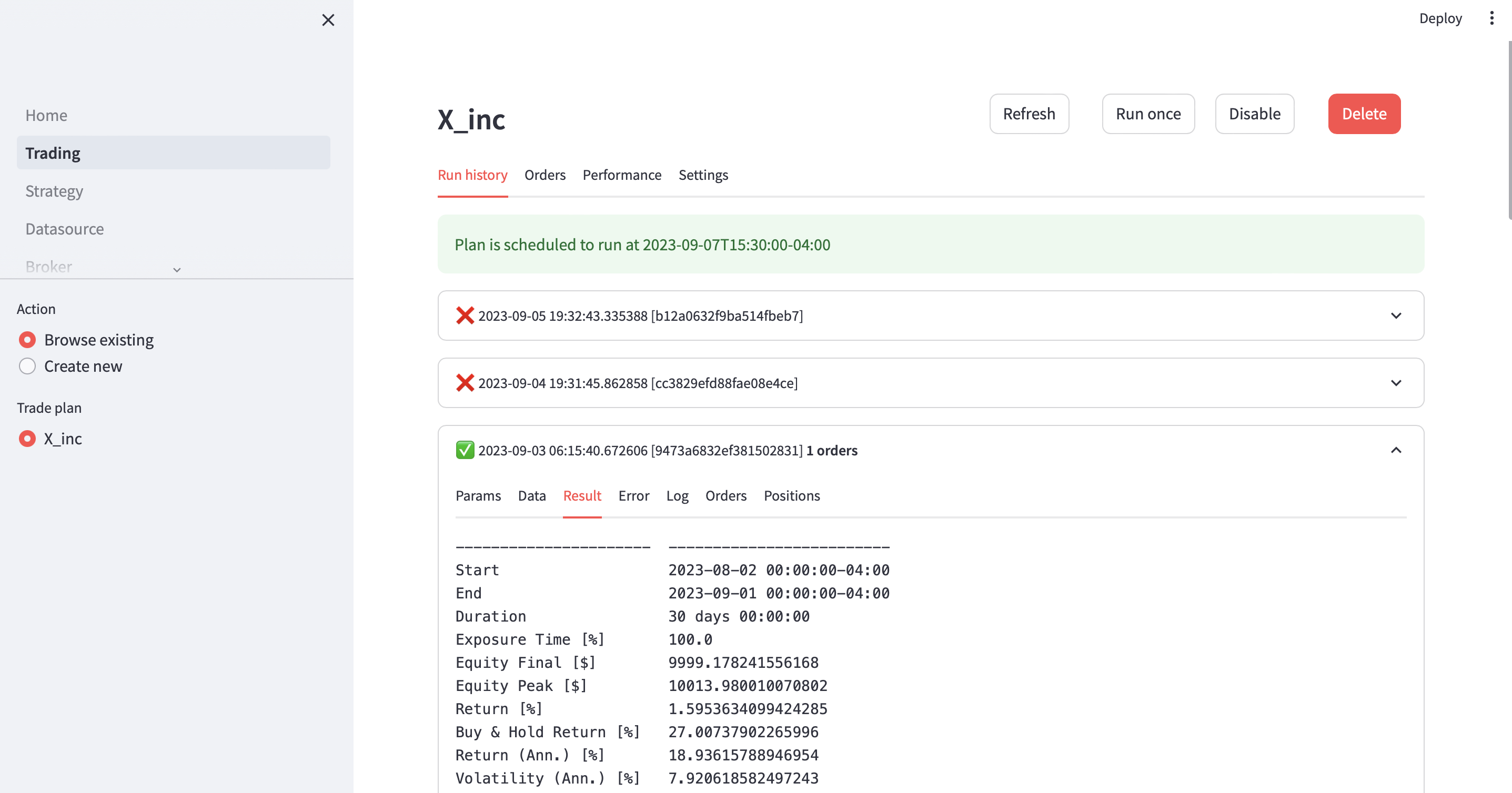The image size is (1512, 793).
Task: Collapse the 2023-09-03 run entry
Action: (1396, 451)
